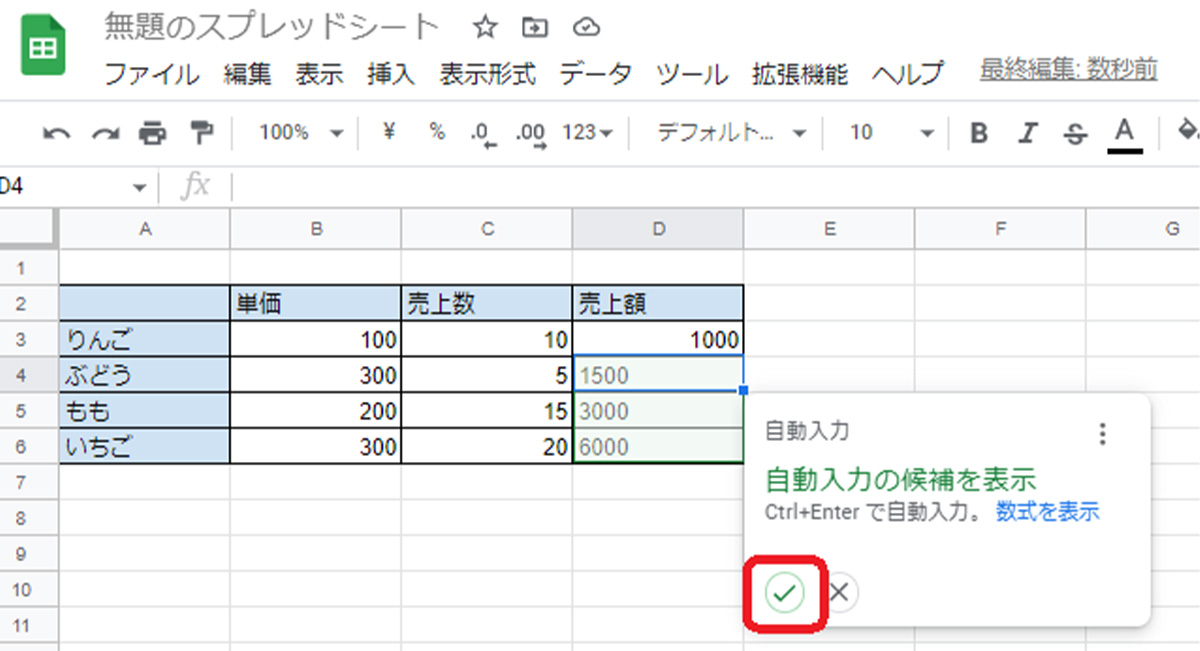The height and width of the screenshot is (651, 1200).
Task: Select the もも cell
Action: tap(145, 411)
